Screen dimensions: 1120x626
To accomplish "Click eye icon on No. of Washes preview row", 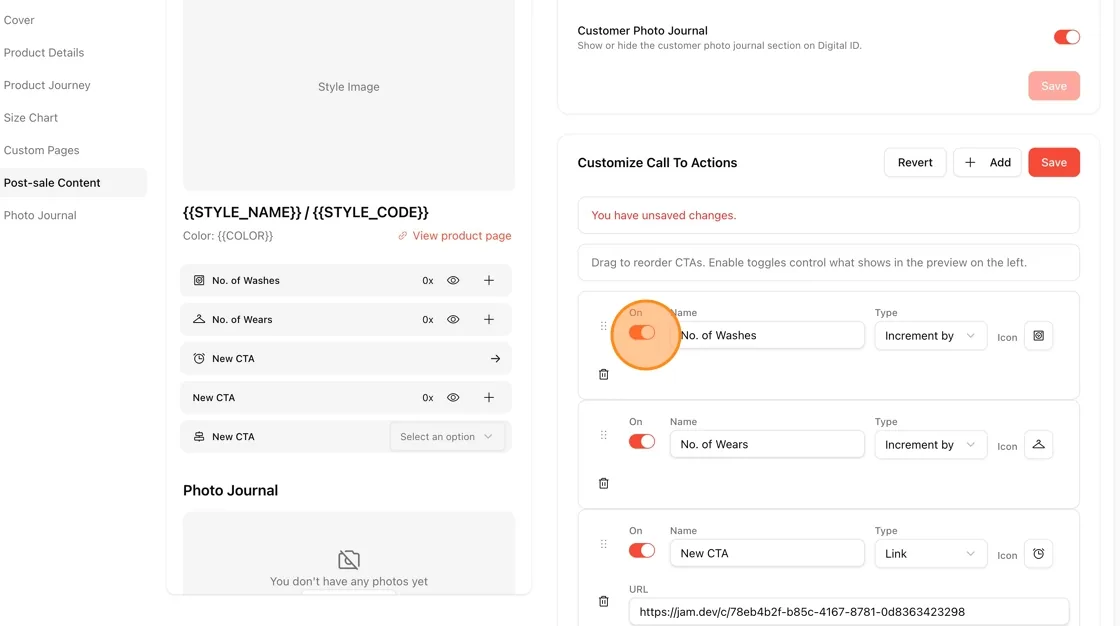I will click(453, 280).
